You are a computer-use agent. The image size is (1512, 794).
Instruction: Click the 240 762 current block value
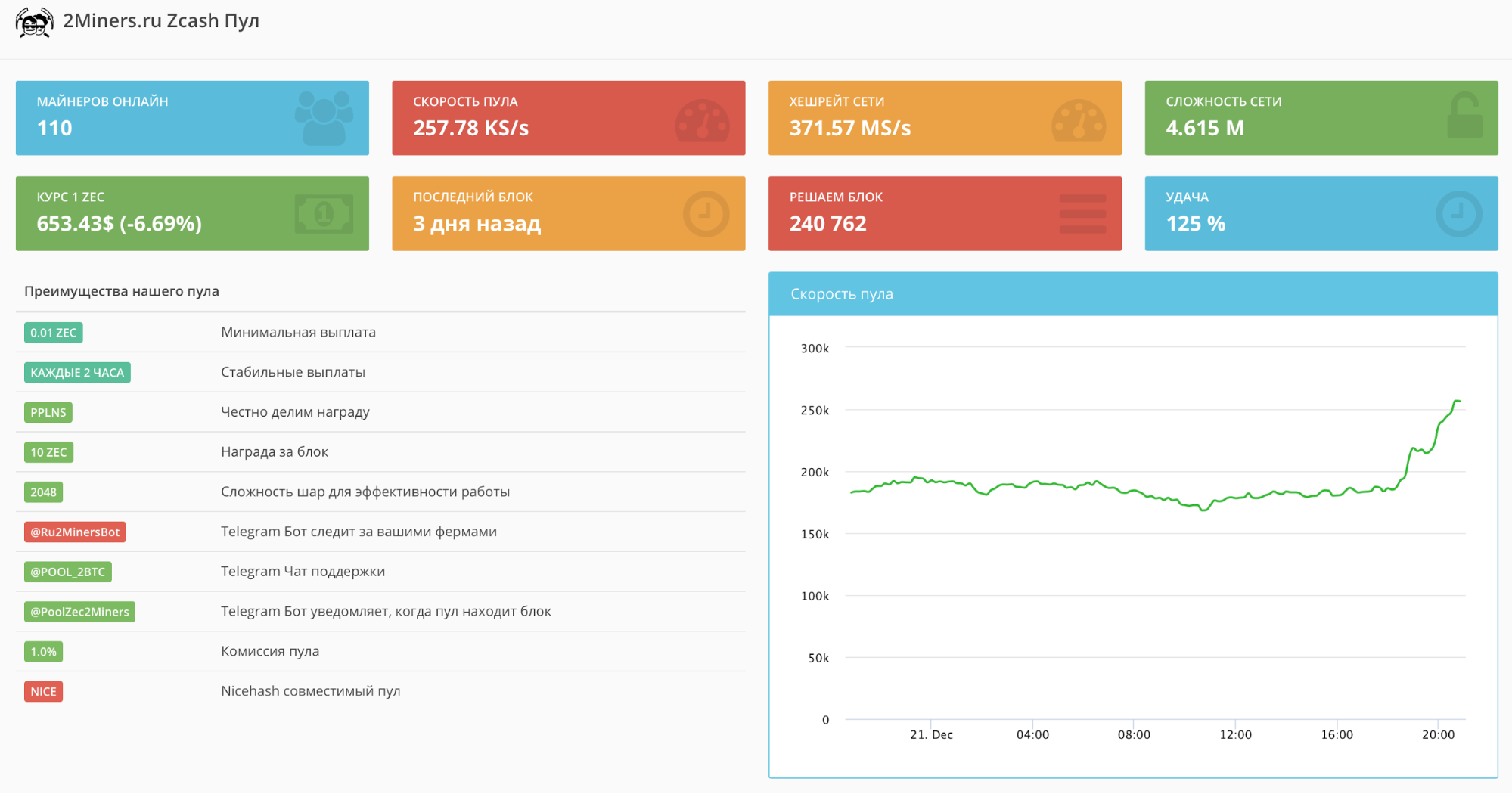(827, 224)
